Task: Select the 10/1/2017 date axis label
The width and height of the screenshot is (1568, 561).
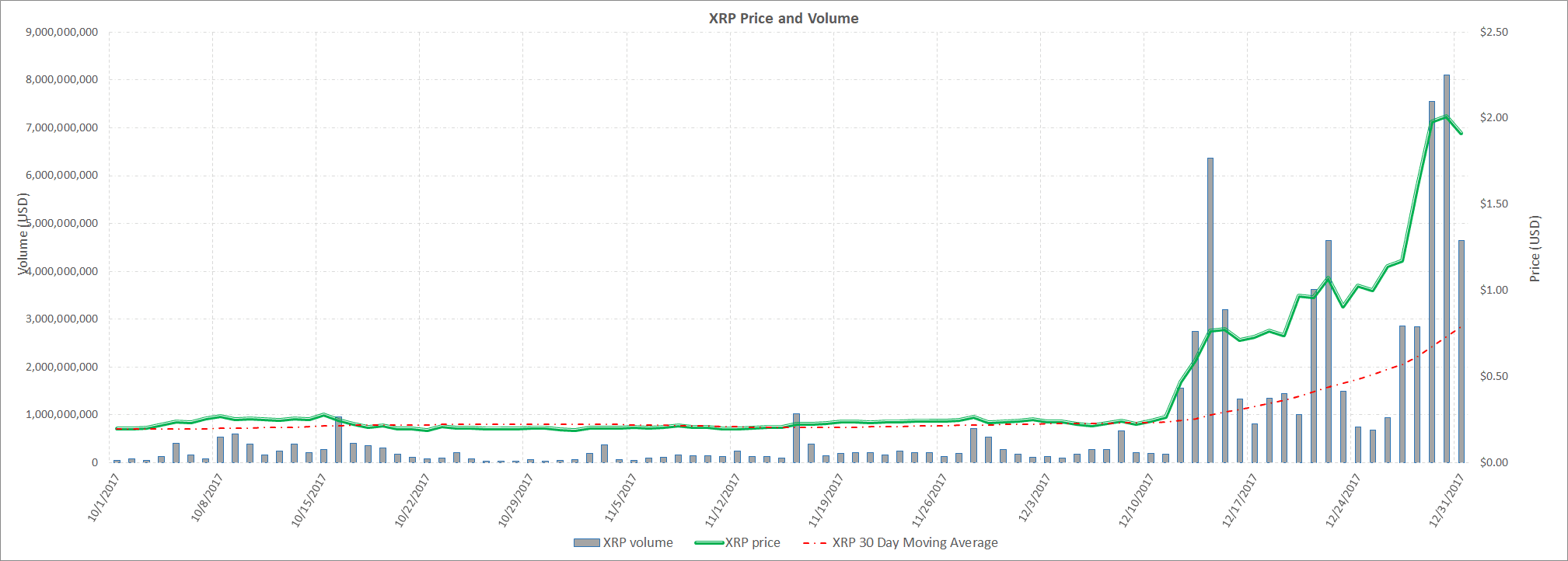Action: coord(103,497)
